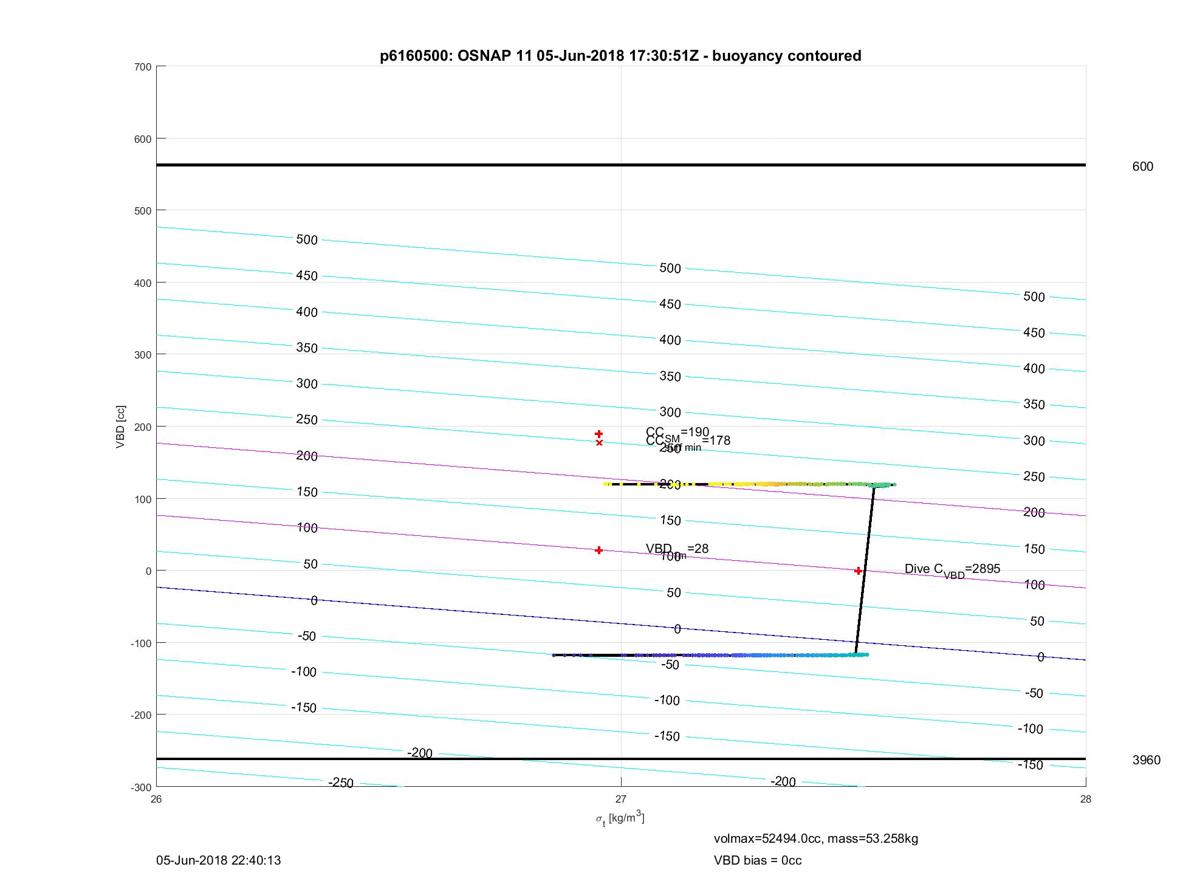1200x885 pixels.
Task: Click the red plus marker beside 'Dive C_VBD'
Action: click(x=858, y=571)
